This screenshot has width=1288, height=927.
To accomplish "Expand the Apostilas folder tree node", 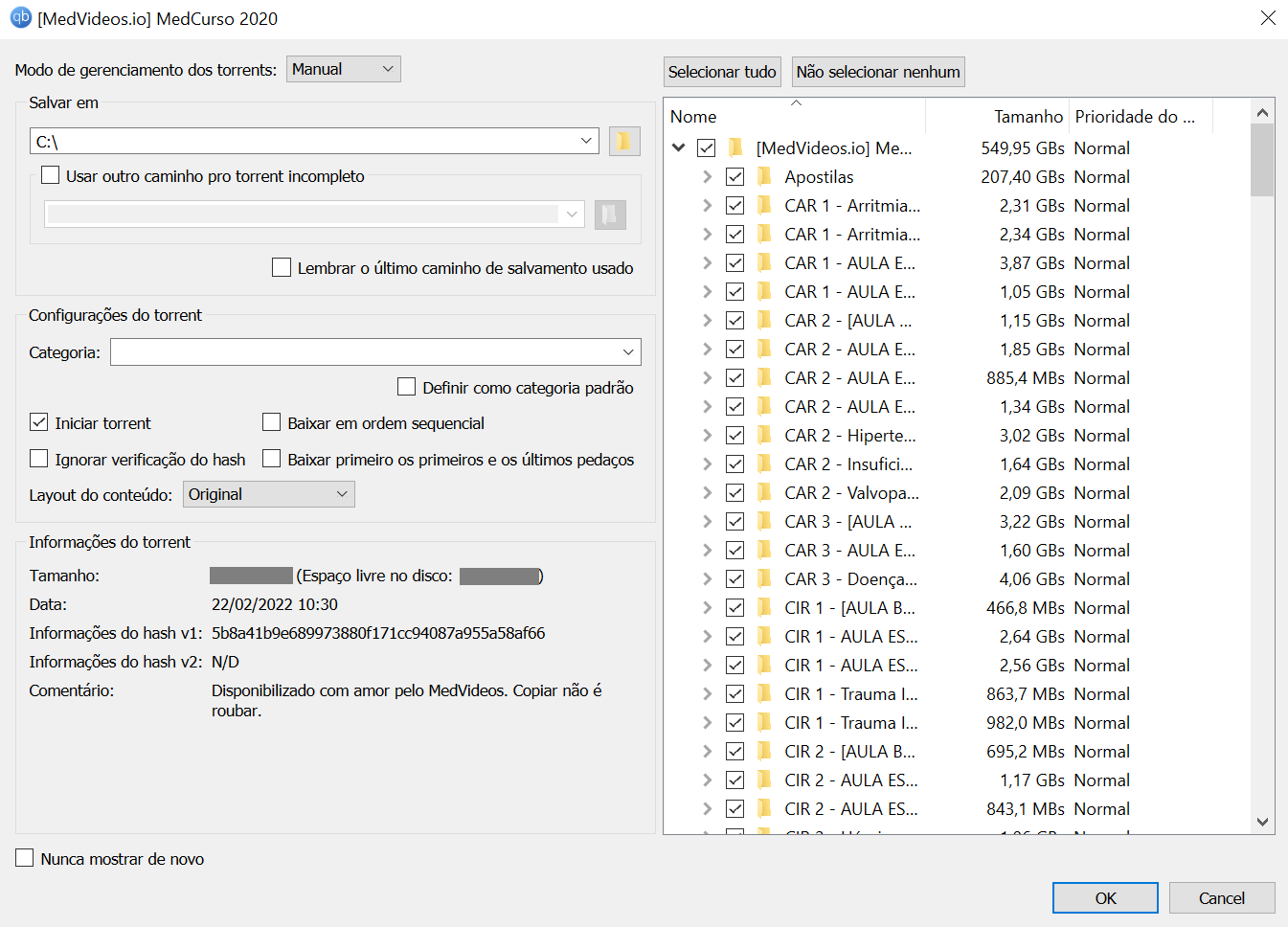I will point(707,177).
